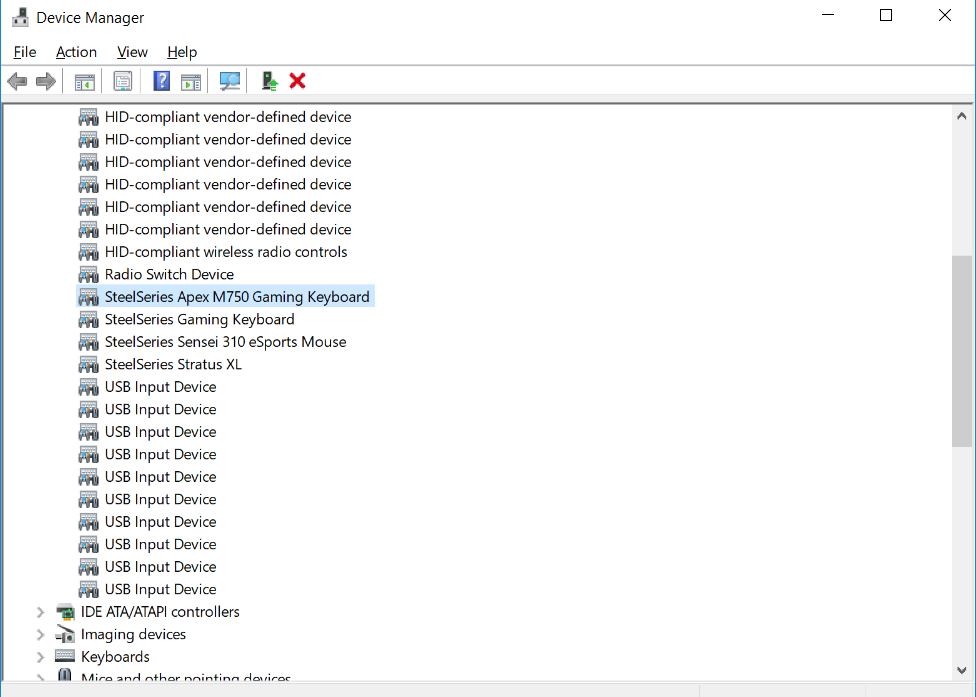
Task: Click the red X Uninstall device icon
Action: pos(298,81)
